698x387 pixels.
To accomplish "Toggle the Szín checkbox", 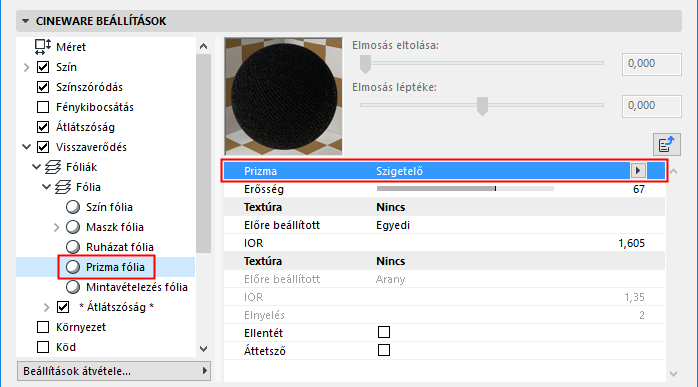I will (x=43, y=67).
